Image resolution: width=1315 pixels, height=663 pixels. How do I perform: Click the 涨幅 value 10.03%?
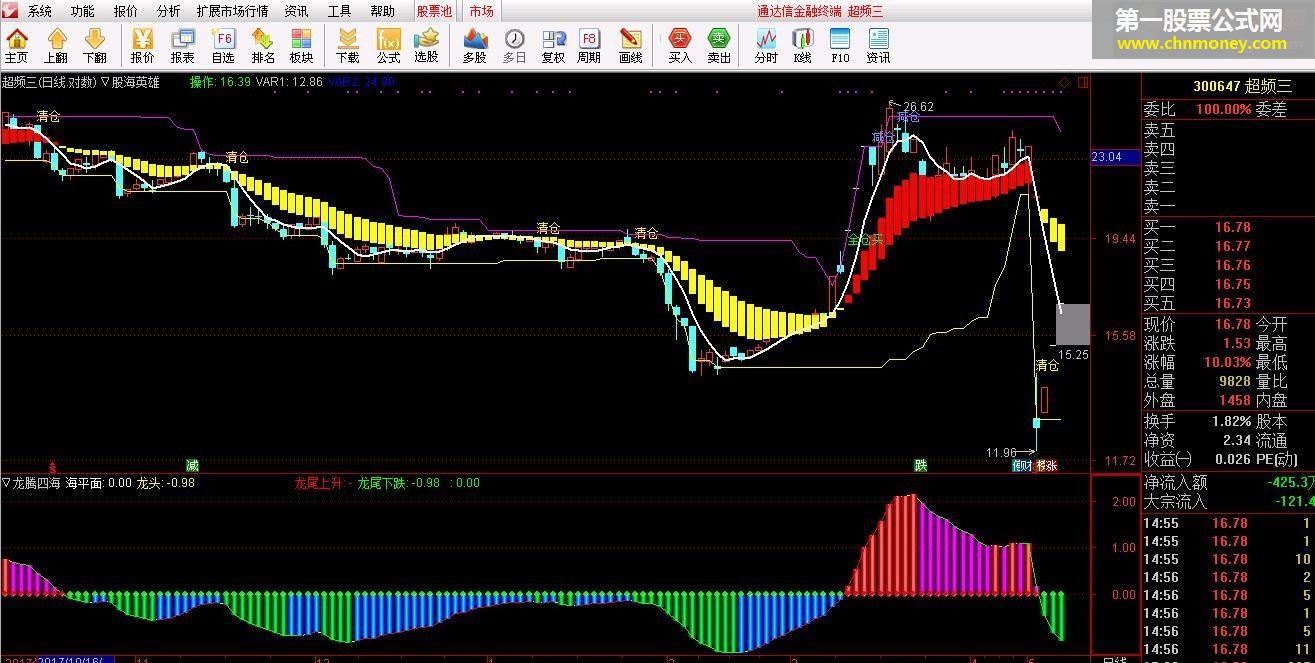(1227, 363)
